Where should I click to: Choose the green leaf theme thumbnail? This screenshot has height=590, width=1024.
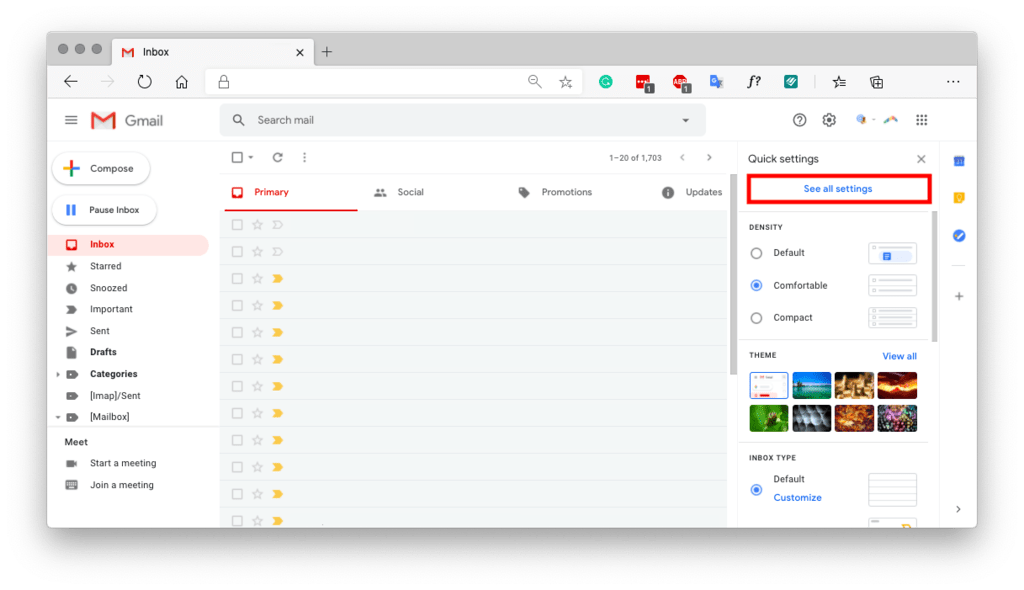(x=769, y=418)
